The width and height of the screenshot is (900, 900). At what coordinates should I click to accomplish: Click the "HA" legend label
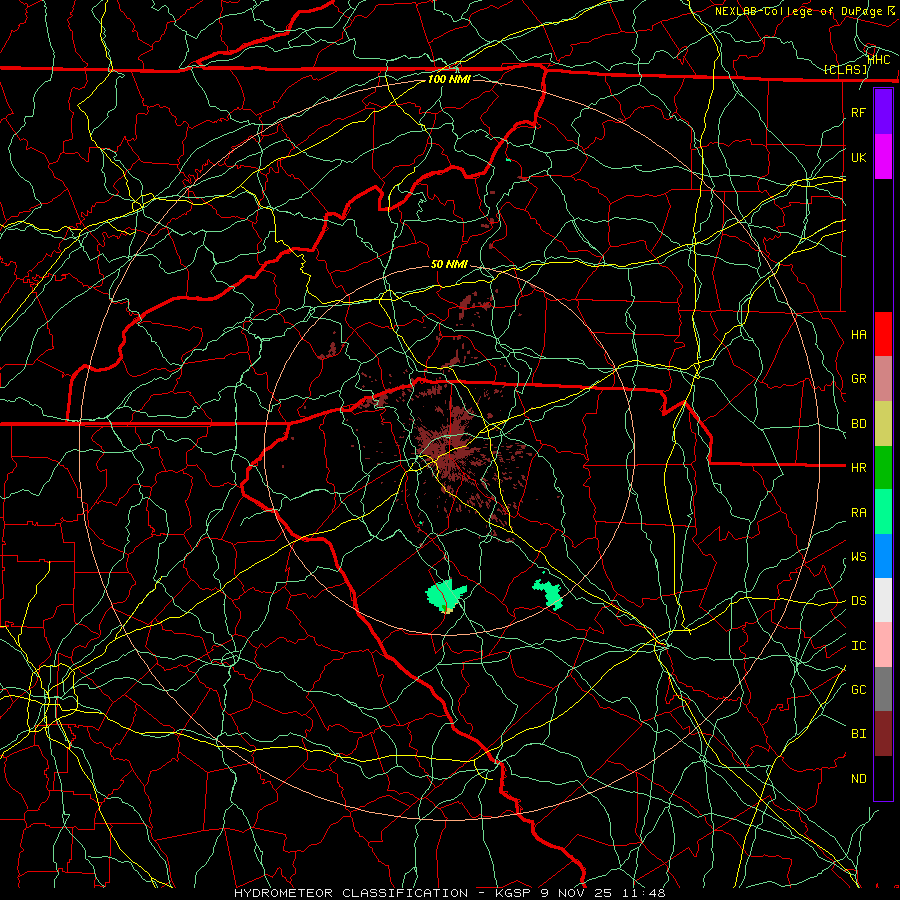858,334
